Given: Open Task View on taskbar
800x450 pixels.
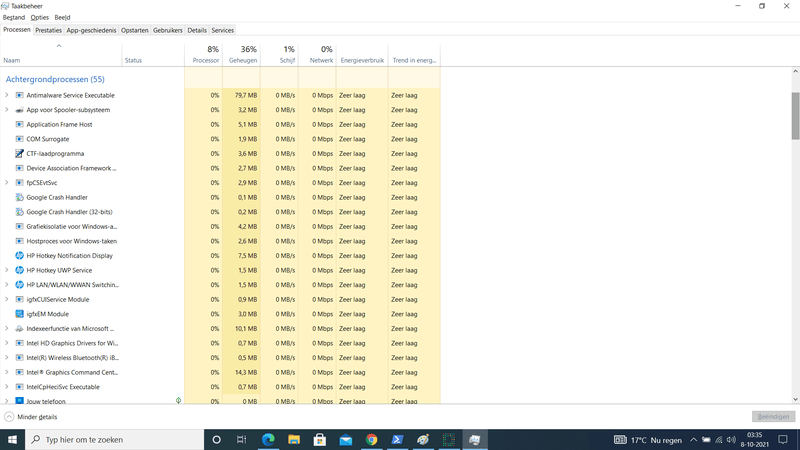Looking at the screenshot, I should (x=241, y=439).
